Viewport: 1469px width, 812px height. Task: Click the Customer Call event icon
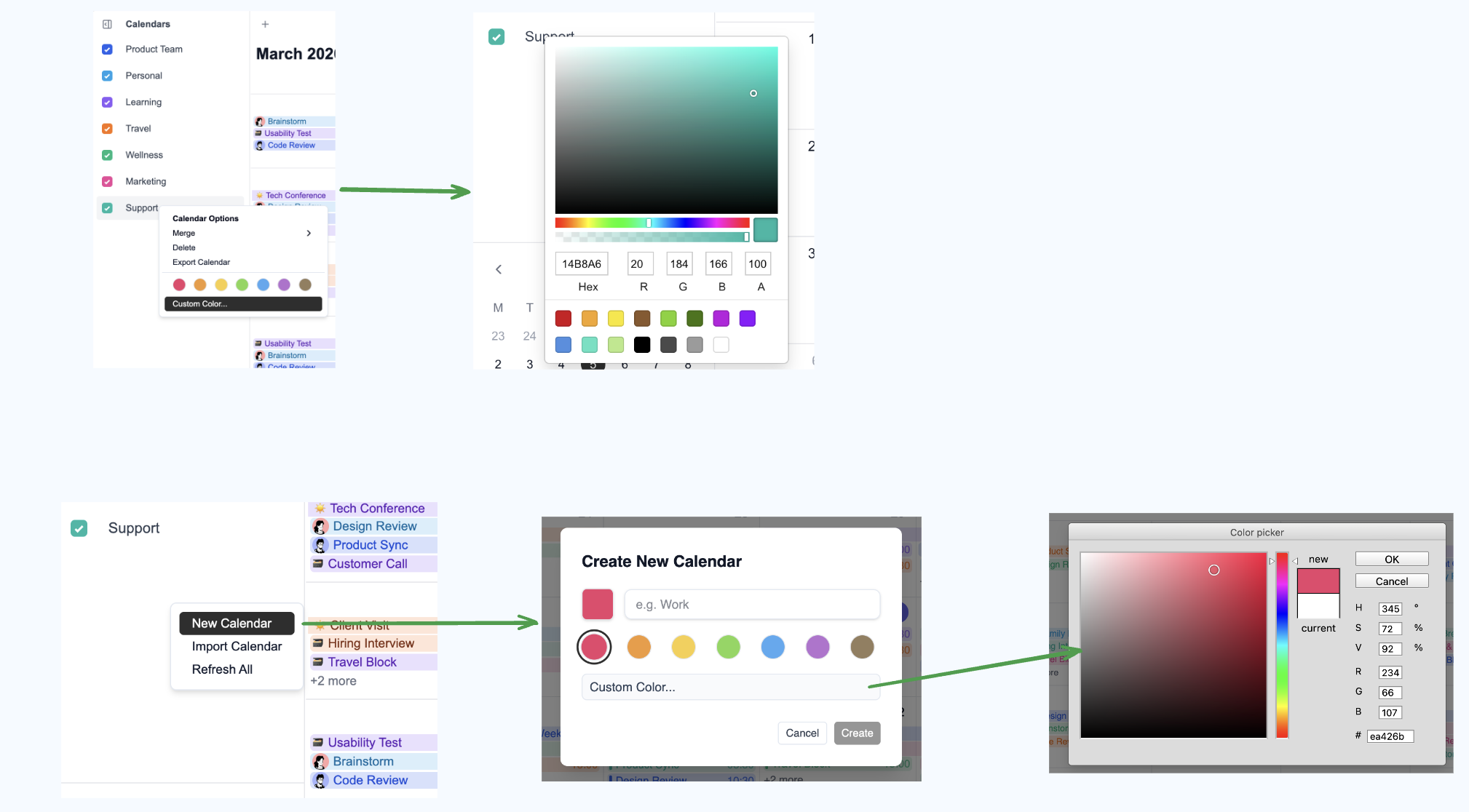[318, 564]
